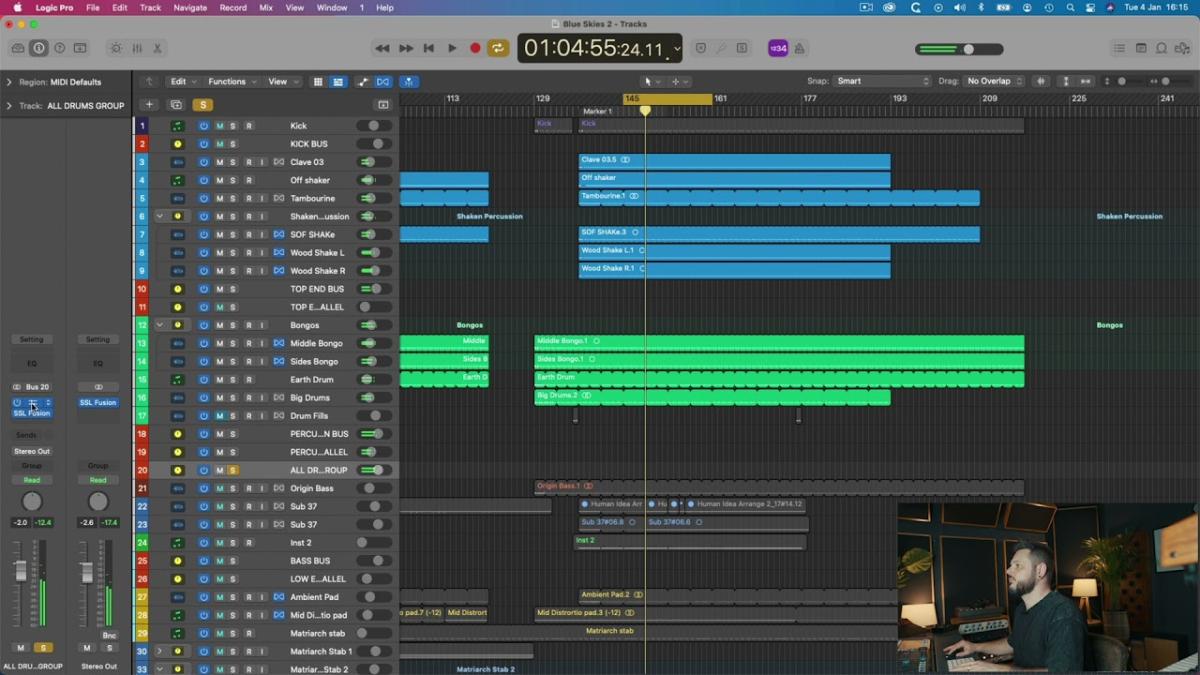Open the Note Pads icon
Viewport: 1200px width, 675px height.
[1141, 48]
